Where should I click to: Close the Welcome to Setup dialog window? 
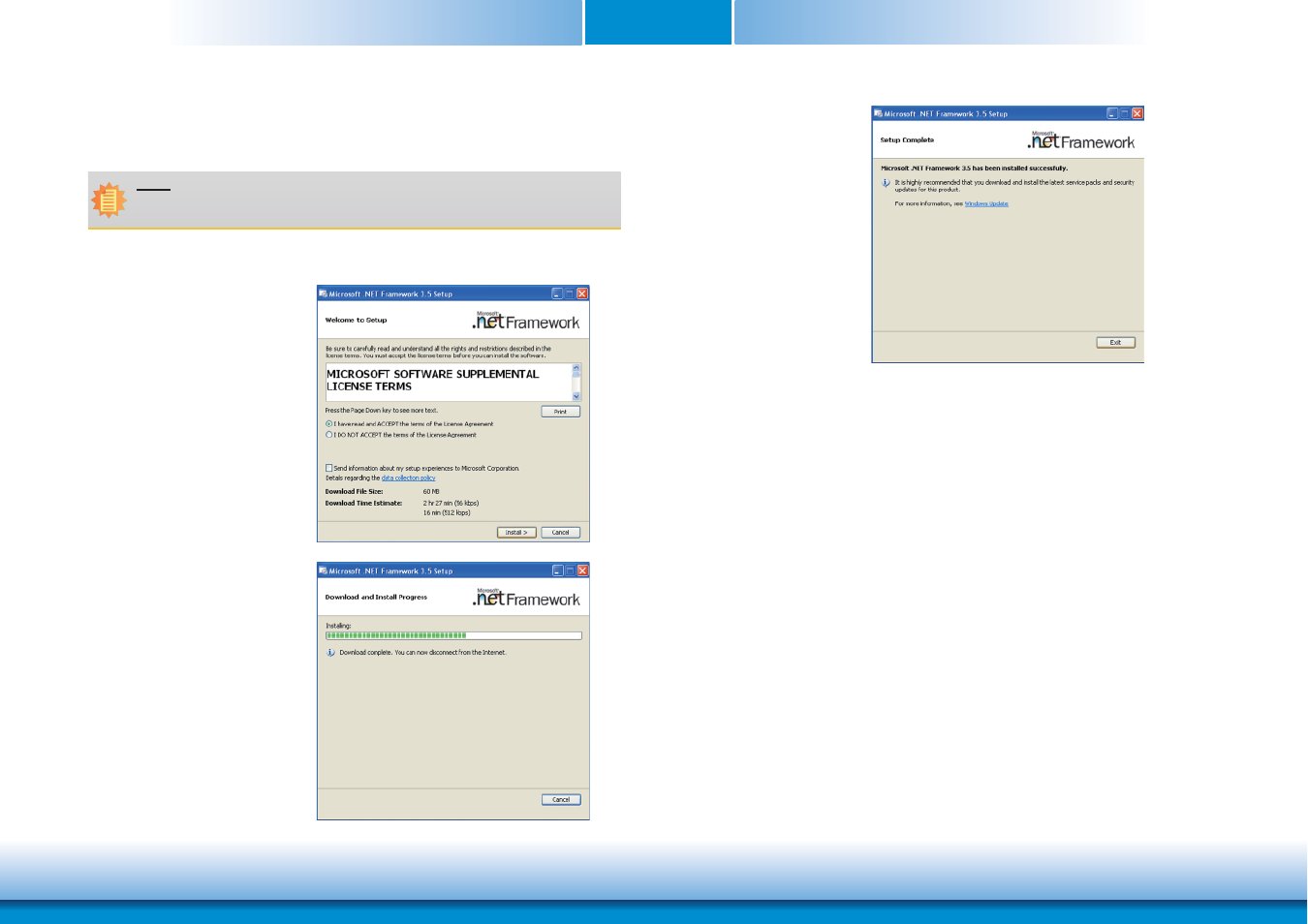[582, 293]
